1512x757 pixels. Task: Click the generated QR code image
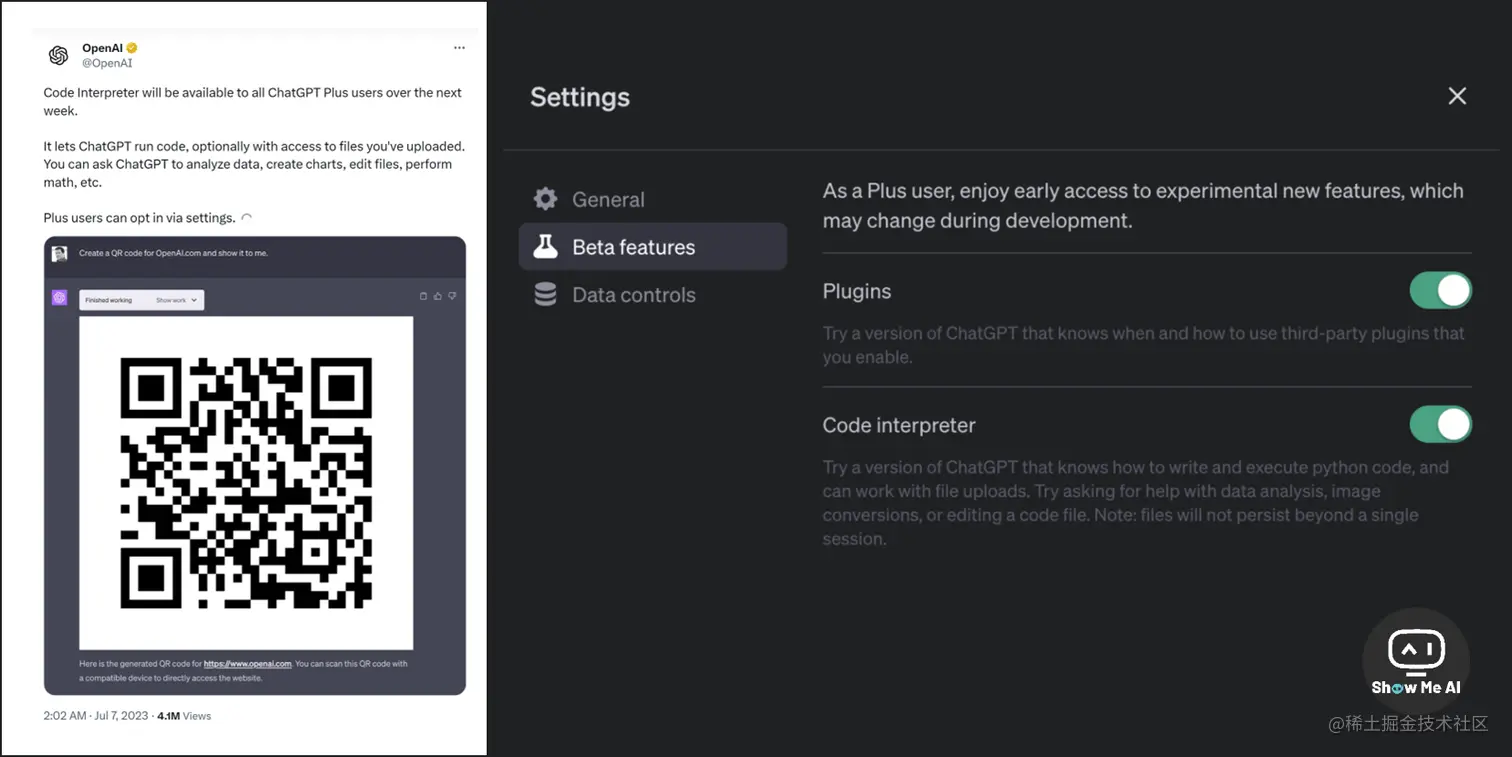tap(246, 483)
